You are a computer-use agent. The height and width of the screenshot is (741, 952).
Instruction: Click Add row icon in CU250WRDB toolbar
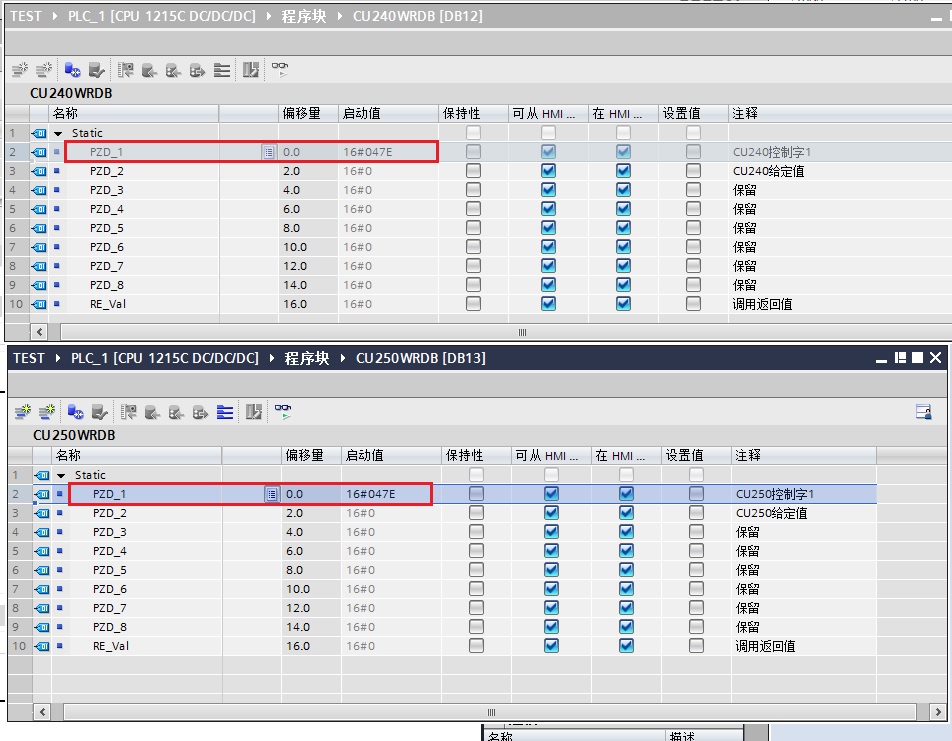coord(47,412)
